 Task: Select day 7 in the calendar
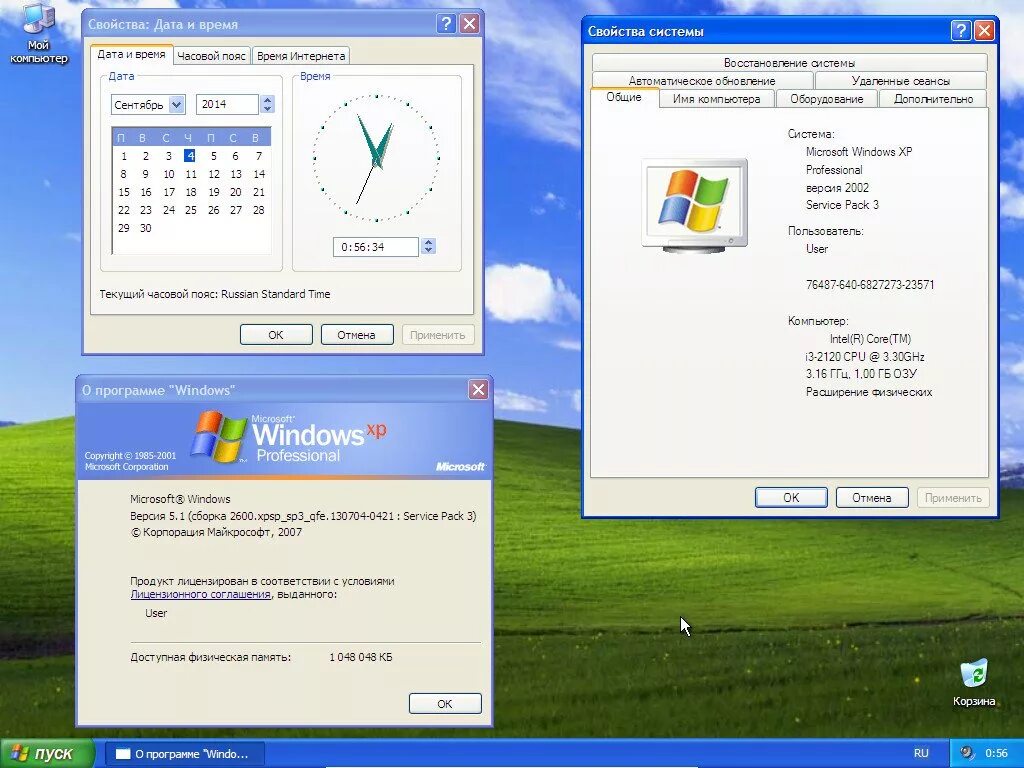point(259,156)
